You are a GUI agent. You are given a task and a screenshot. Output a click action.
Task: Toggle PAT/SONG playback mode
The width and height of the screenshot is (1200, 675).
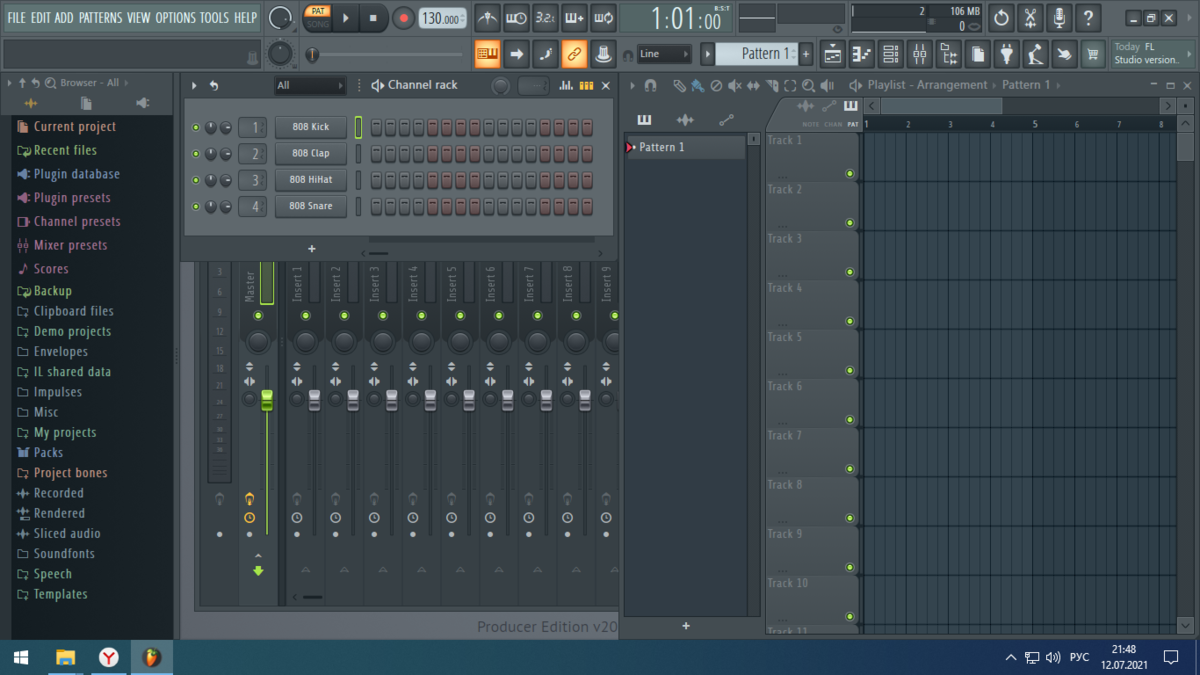[x=317, y=17]
